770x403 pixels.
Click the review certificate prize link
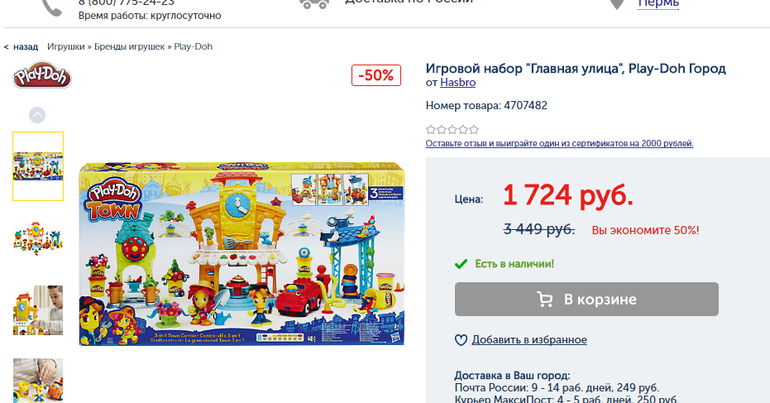[559, 143]
